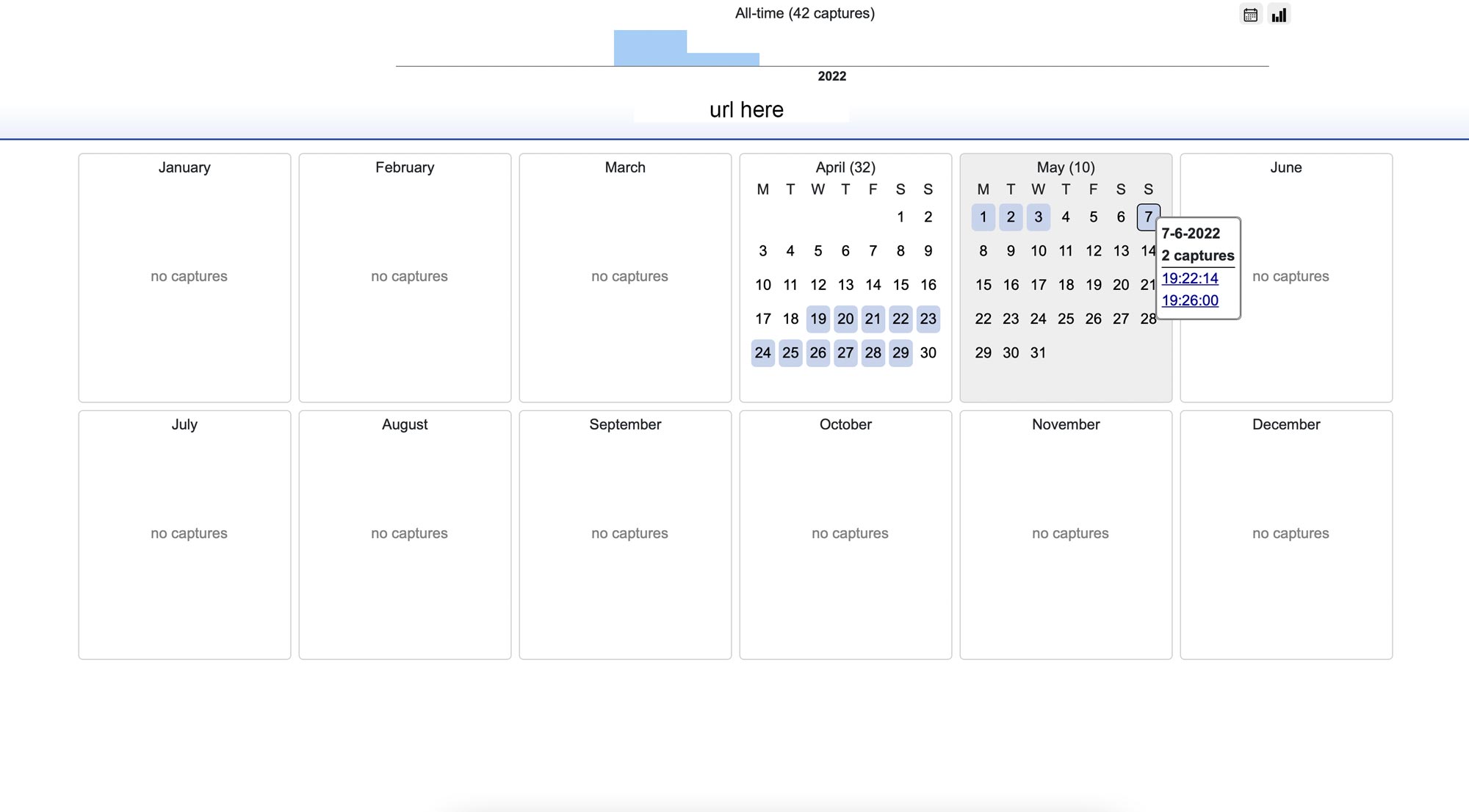
Task: Select May 1 capture day
Action: coord(983,217)
